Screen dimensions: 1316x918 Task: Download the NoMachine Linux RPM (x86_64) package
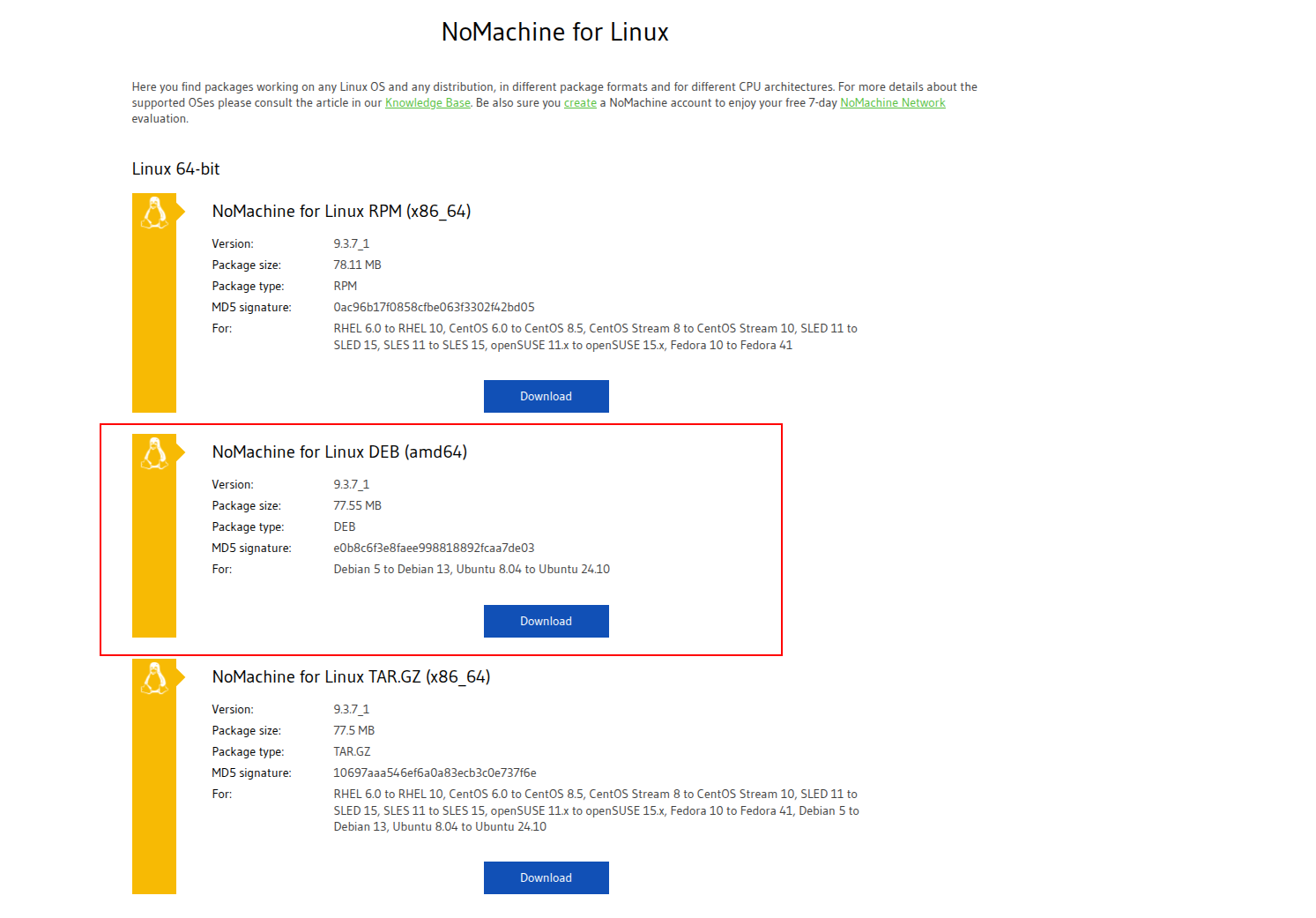(546, 396)
